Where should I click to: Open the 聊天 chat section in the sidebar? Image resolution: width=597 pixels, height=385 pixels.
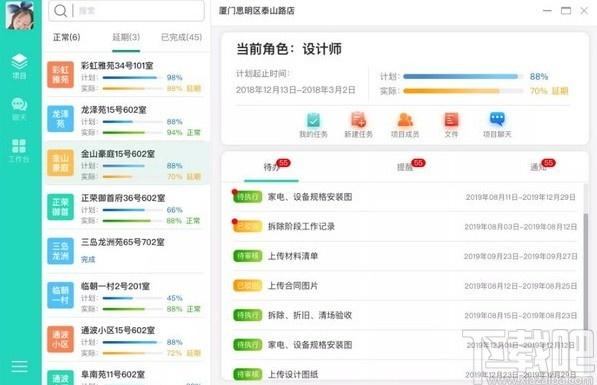(19, 109)
